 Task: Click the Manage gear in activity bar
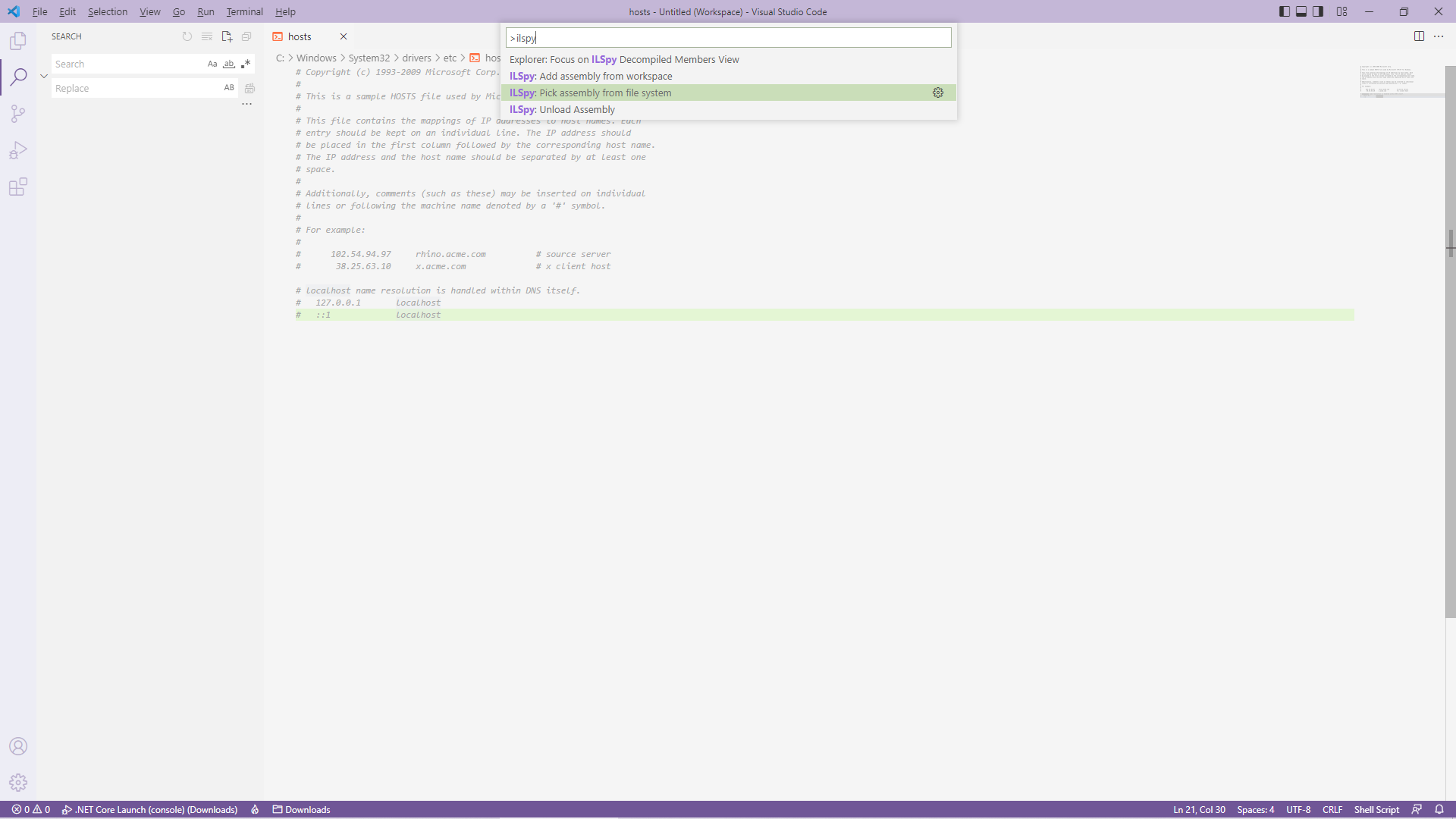[x=18, y=783]
